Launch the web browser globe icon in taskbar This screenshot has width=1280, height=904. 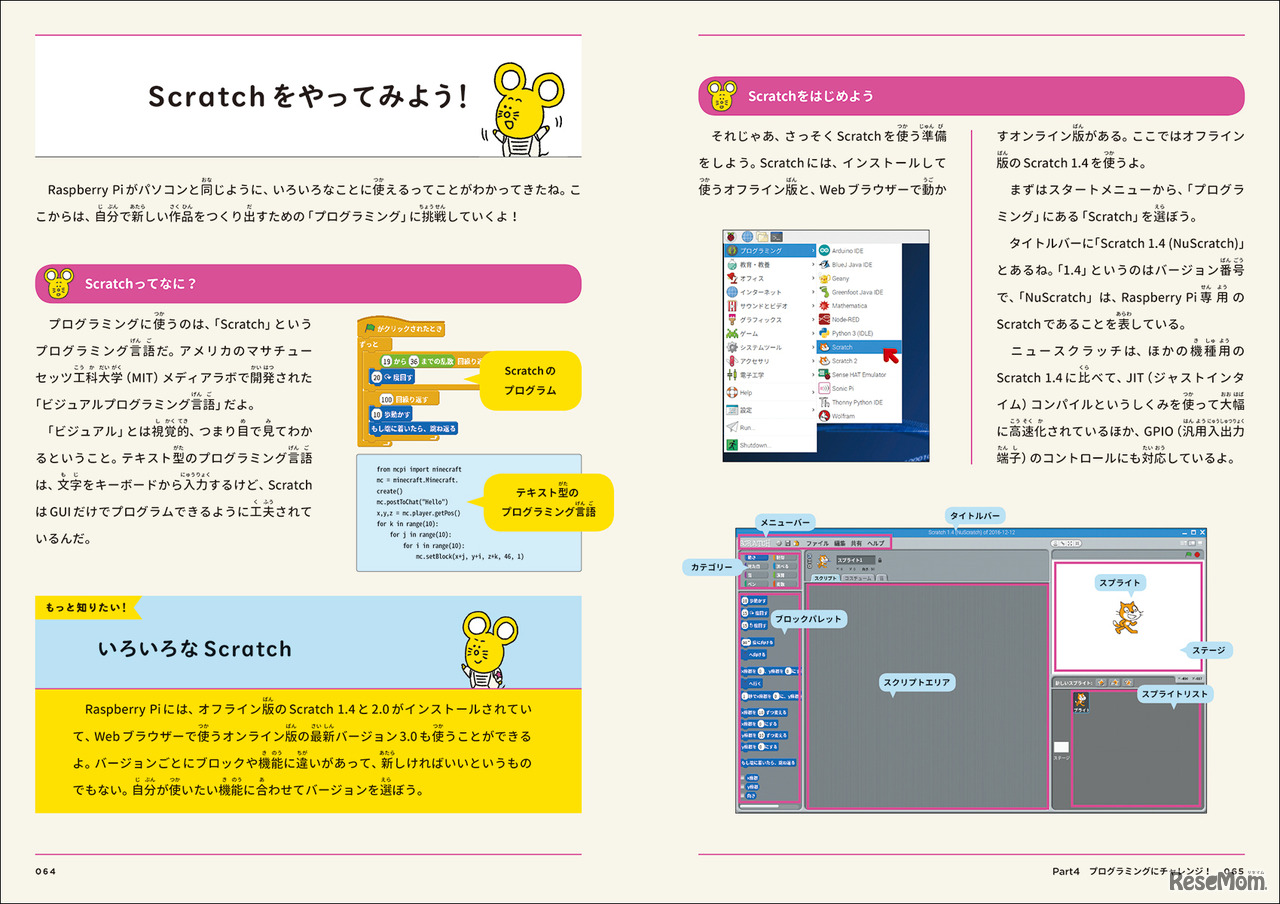click(x=746, y=236)
